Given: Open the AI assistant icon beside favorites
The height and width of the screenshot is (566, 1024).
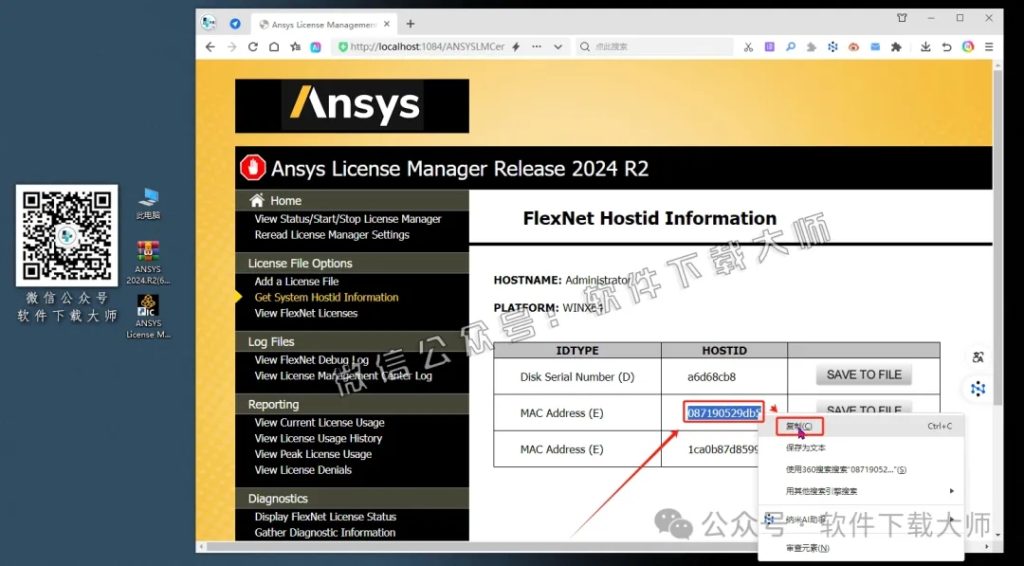Looking at the screenshot, I should (315, 47).
